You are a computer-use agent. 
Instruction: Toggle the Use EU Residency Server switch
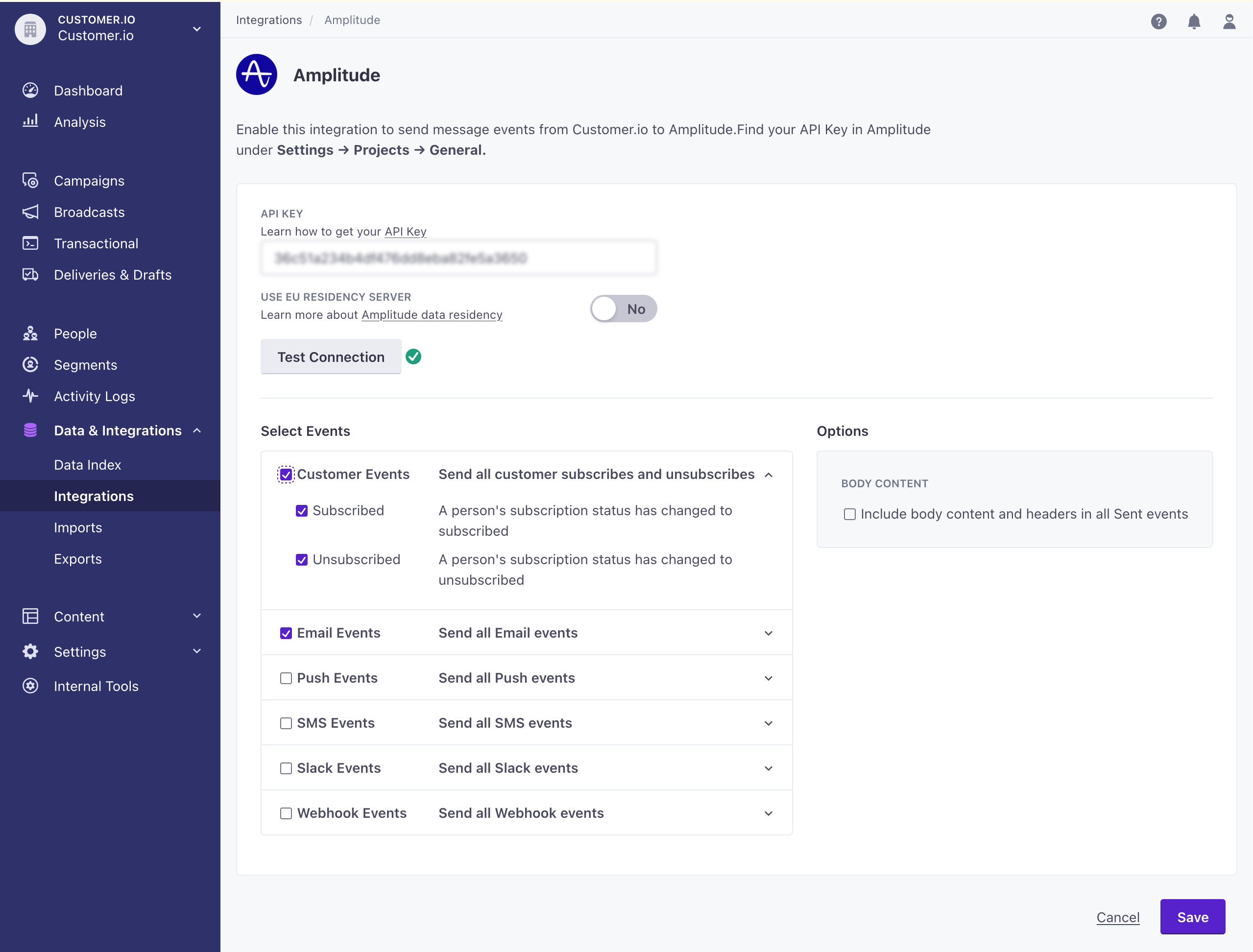(624, 309)
